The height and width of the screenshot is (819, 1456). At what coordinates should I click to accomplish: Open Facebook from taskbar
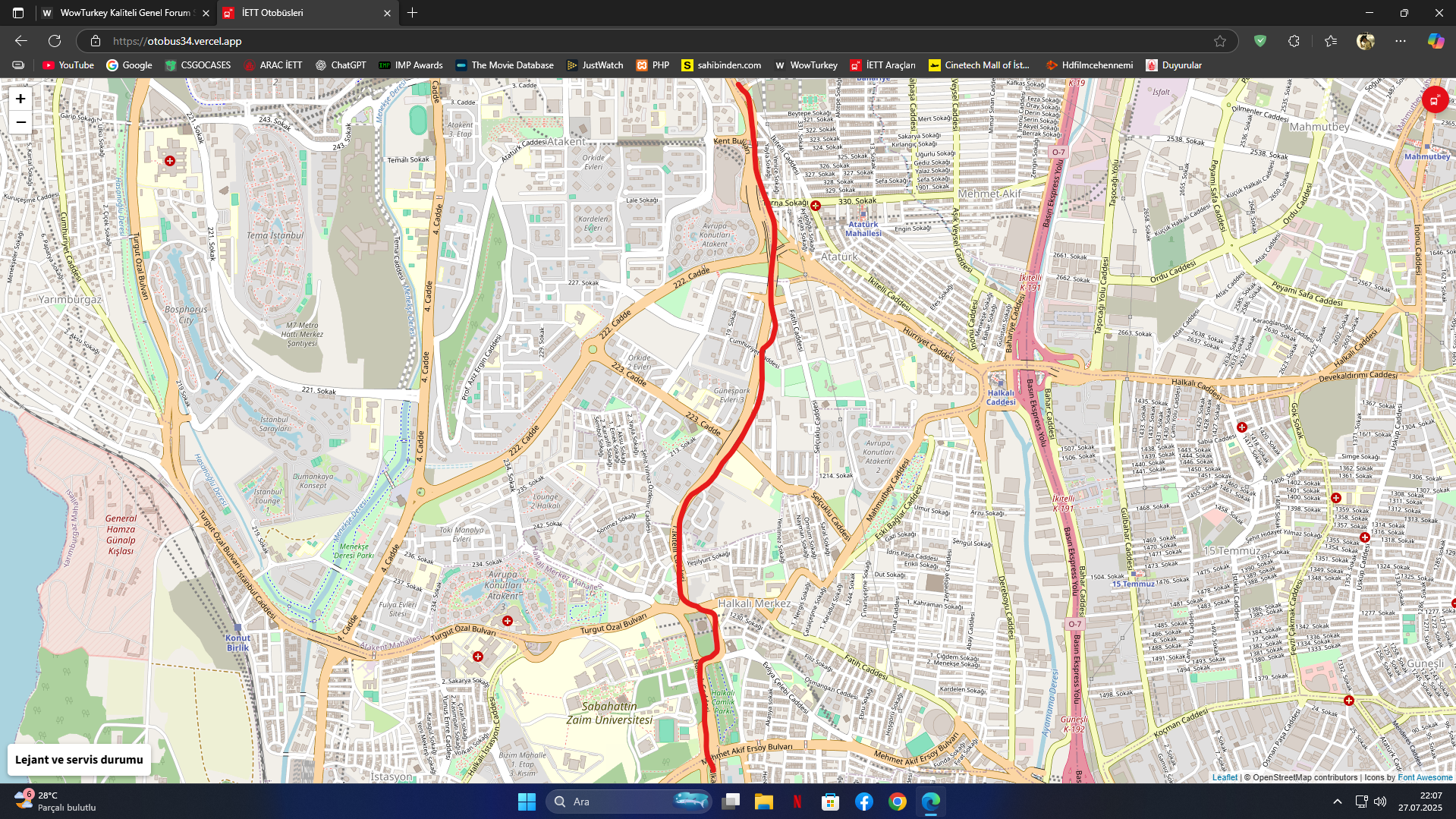tap(863, 802)
